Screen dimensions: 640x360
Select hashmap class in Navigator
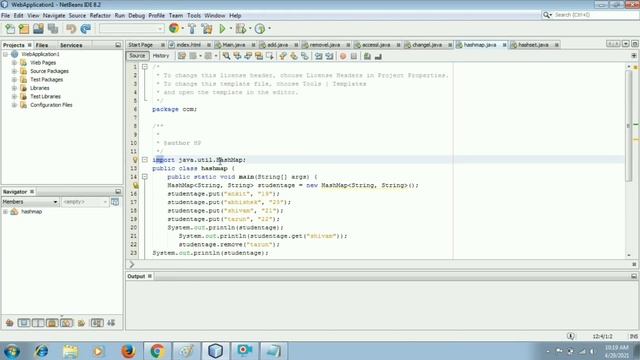(31, 211)
